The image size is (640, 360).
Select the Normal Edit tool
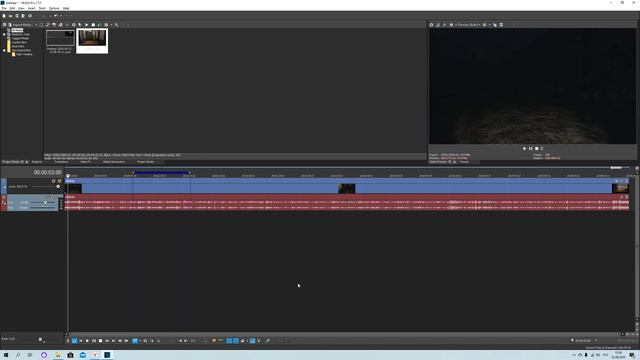pyautogui.click(x=135, y=340)
